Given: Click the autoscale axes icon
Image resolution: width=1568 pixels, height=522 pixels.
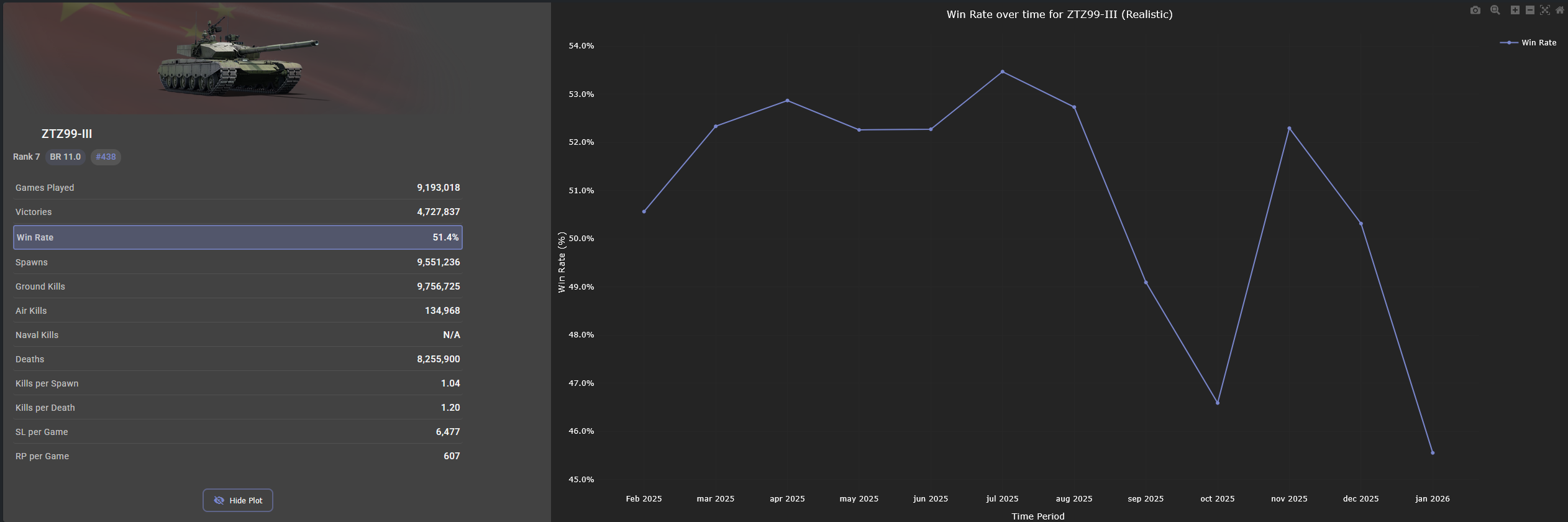Looking at the screenshot, I should tap(1545, 10).
